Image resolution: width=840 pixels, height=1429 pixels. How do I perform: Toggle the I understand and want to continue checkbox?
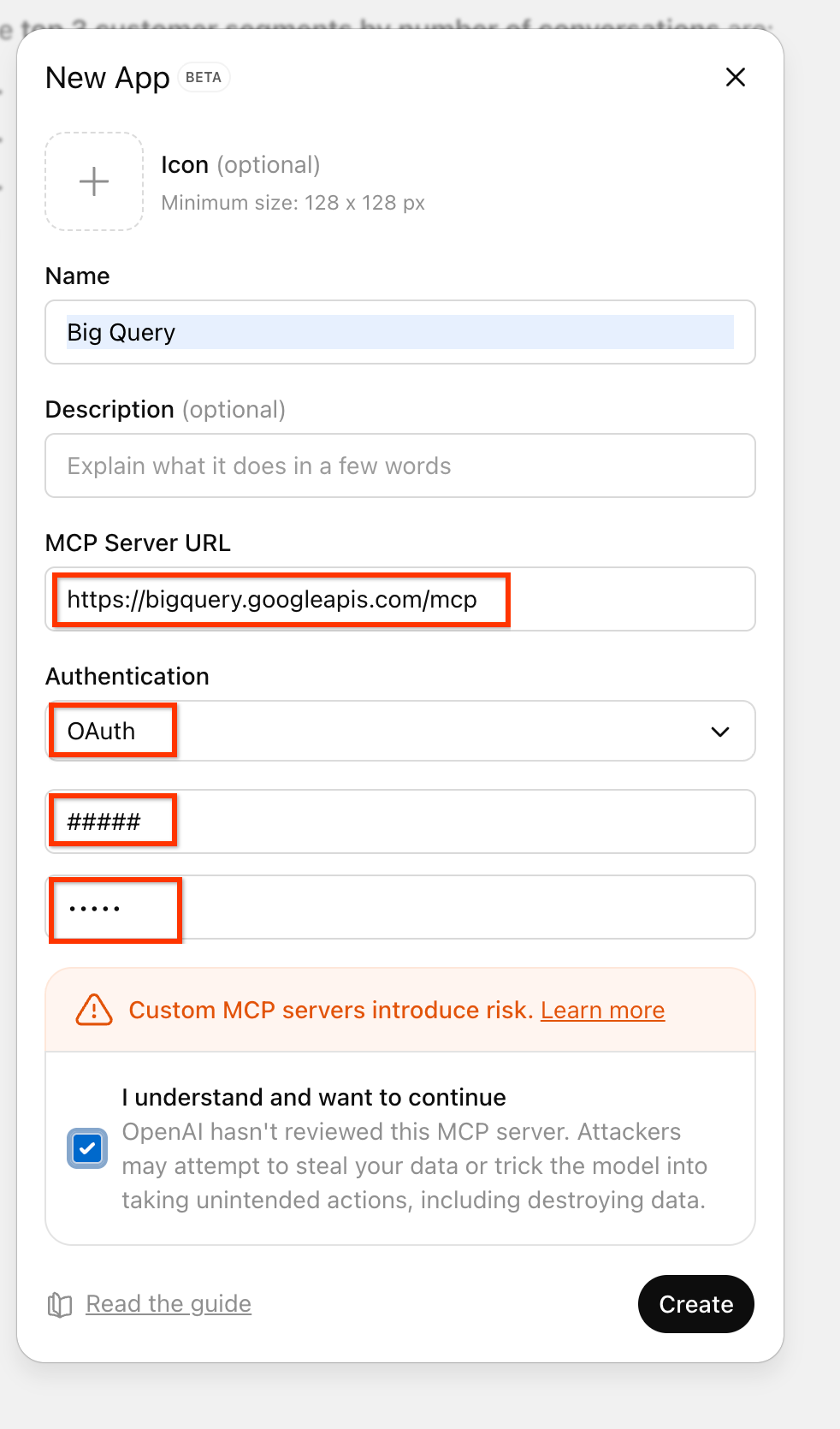click(86, 1147)
